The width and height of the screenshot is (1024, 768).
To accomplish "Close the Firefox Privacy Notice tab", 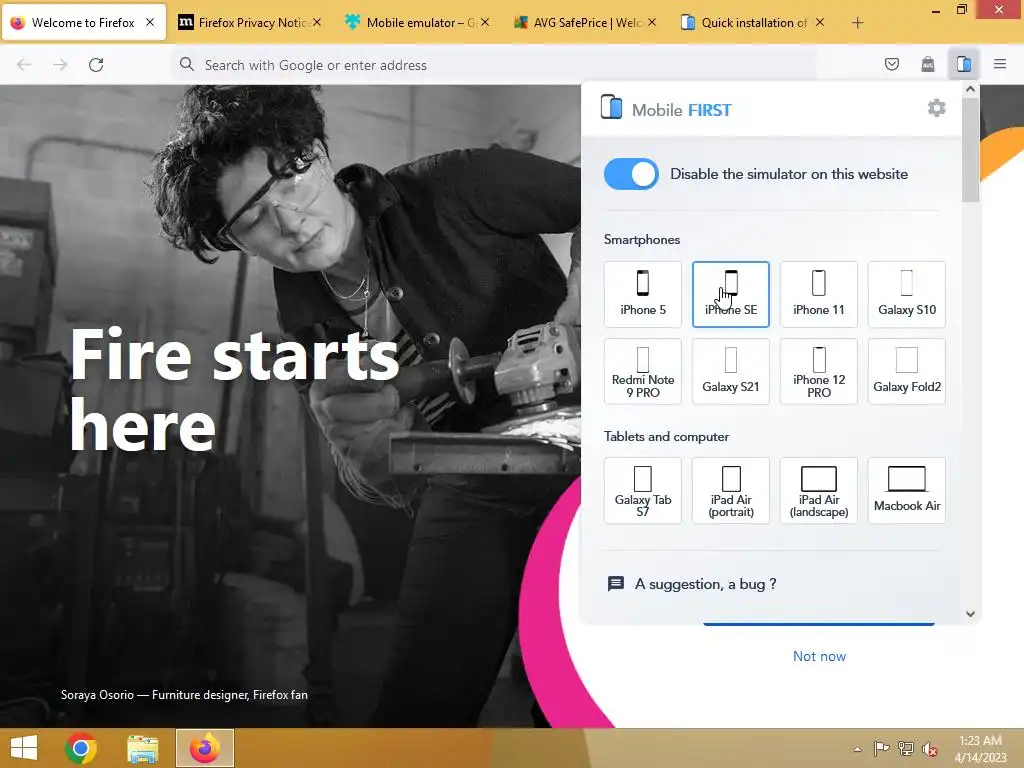I will [317, 22].
